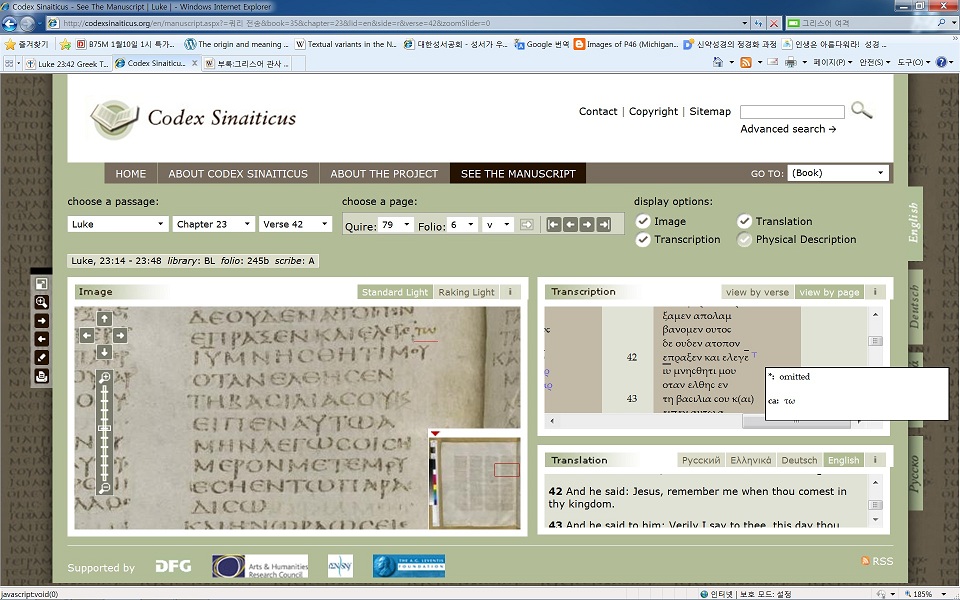Toggle the Transcription display option
This screenshot has height=600, width=960.
click(643, 239)
